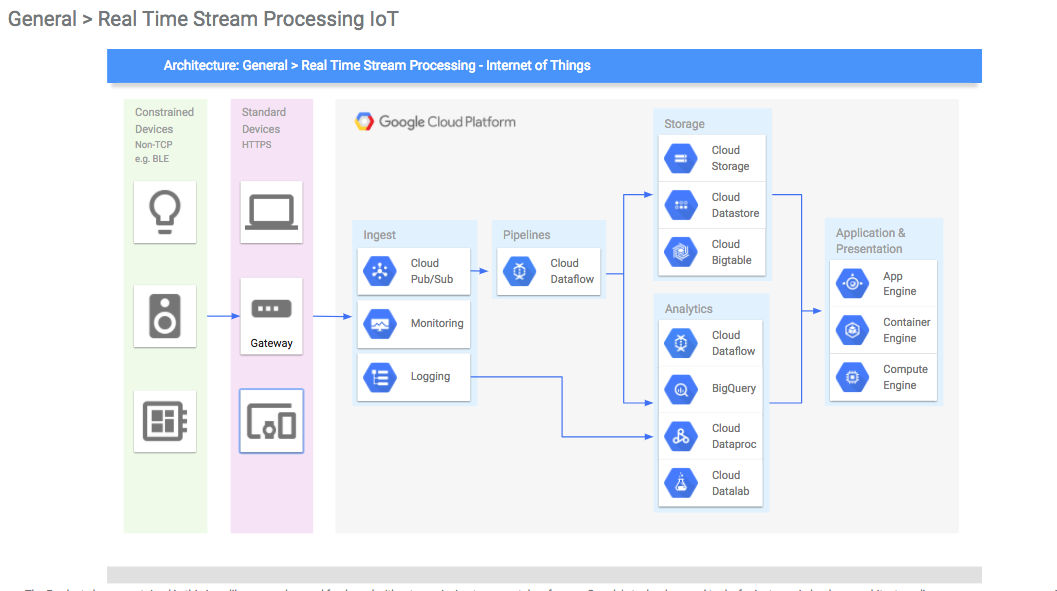Click the 'Cloud Bigtable' label
This screenshot has height=591, width=1057.
coord(731,252)
